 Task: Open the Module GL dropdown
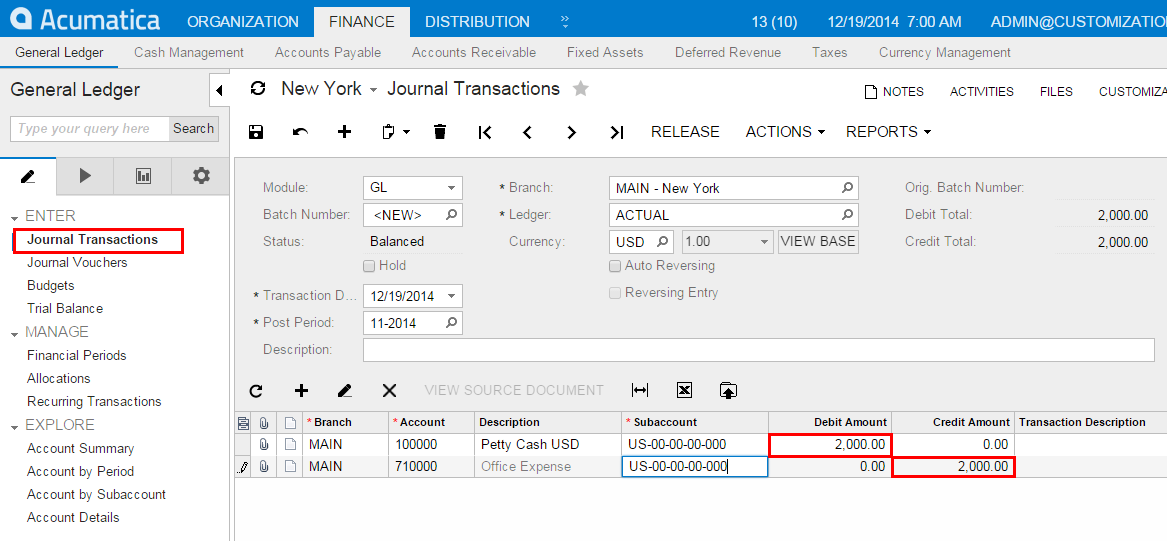(x=452, y=188)
